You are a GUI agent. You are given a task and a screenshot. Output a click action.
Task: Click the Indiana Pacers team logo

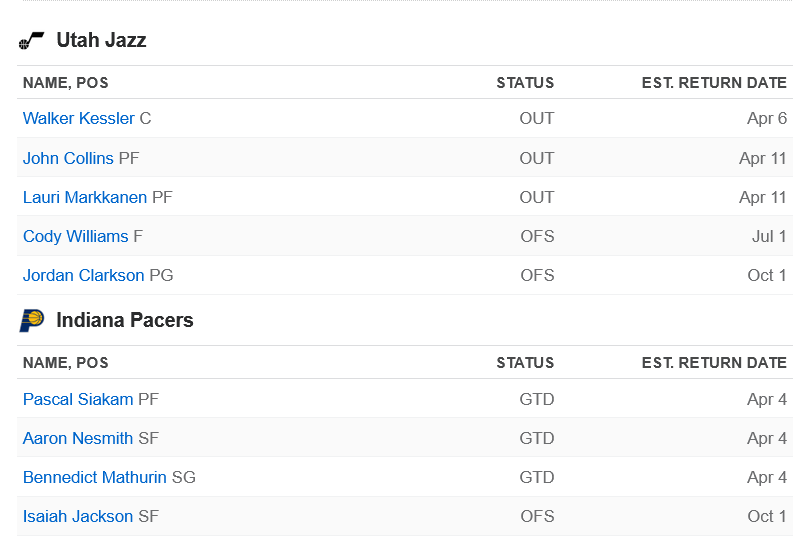[x=32, y=321]
